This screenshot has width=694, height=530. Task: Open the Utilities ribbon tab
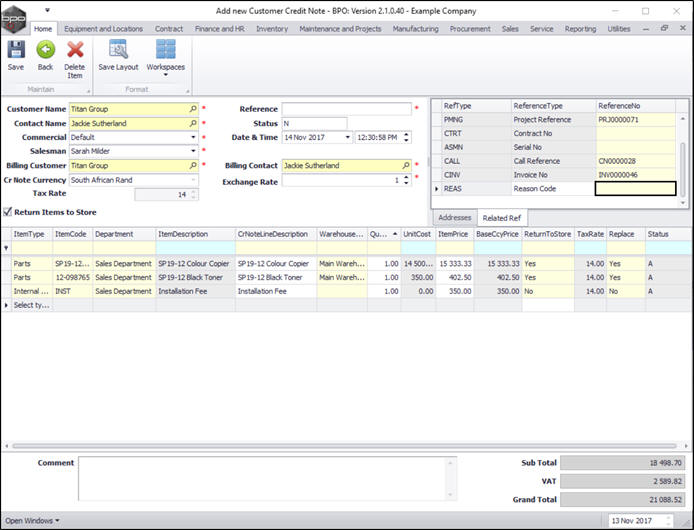[x=619, y=29]
